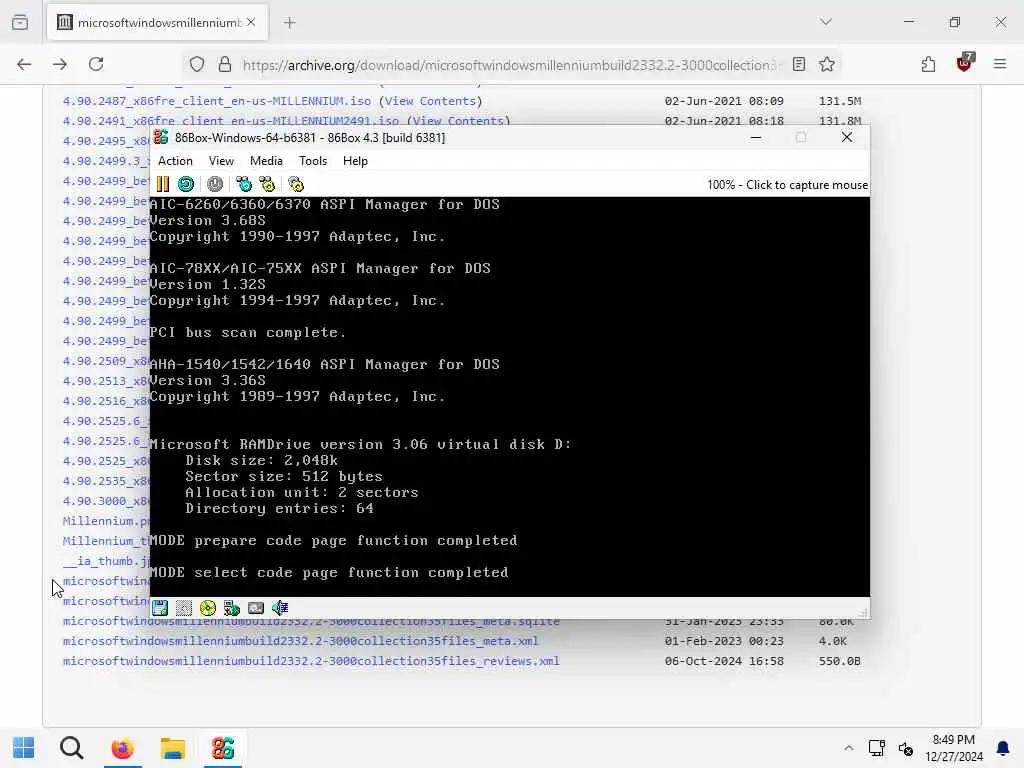The image size is (1024, 768).
Task: Click date '02-Jun-2021 08:09'
Action: pyautogui.click(x=724, y=101)
